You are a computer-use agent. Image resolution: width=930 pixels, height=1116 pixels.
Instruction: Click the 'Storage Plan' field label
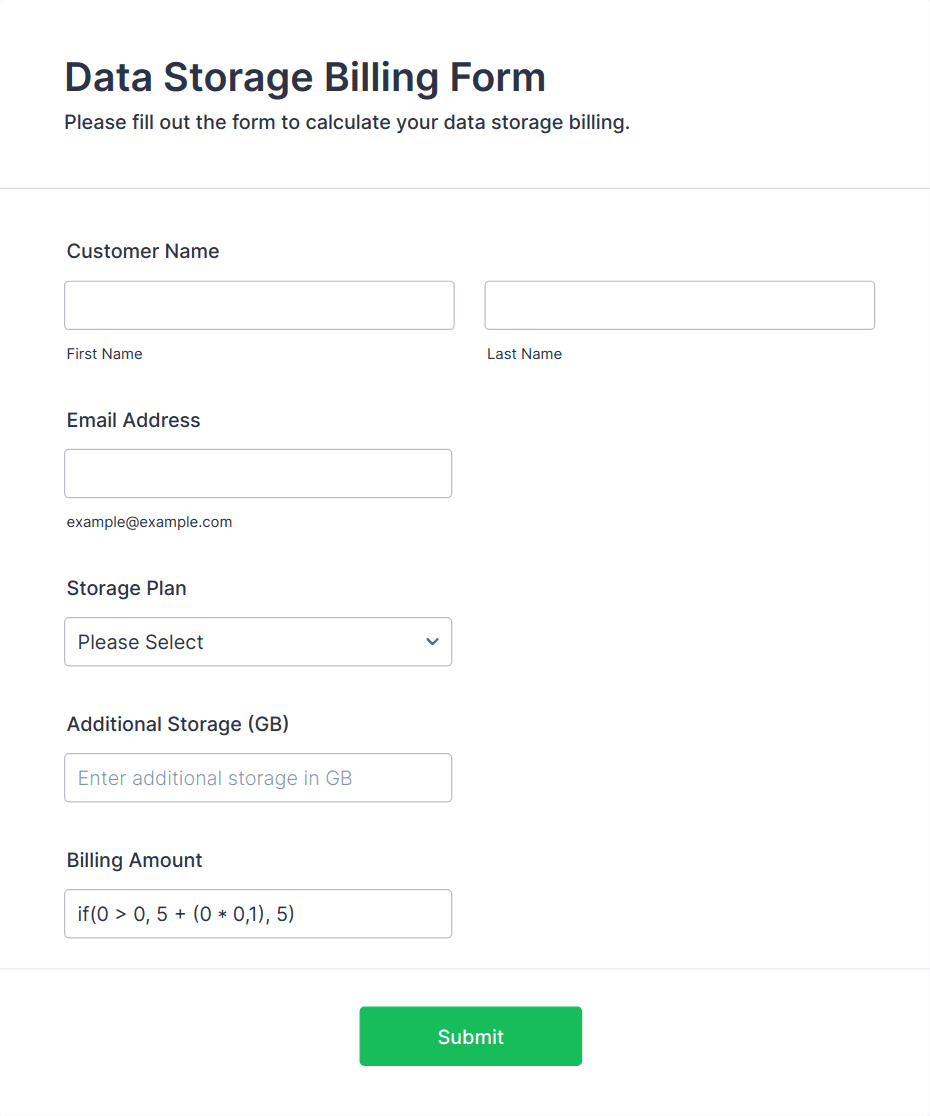(x=126, y=588)
